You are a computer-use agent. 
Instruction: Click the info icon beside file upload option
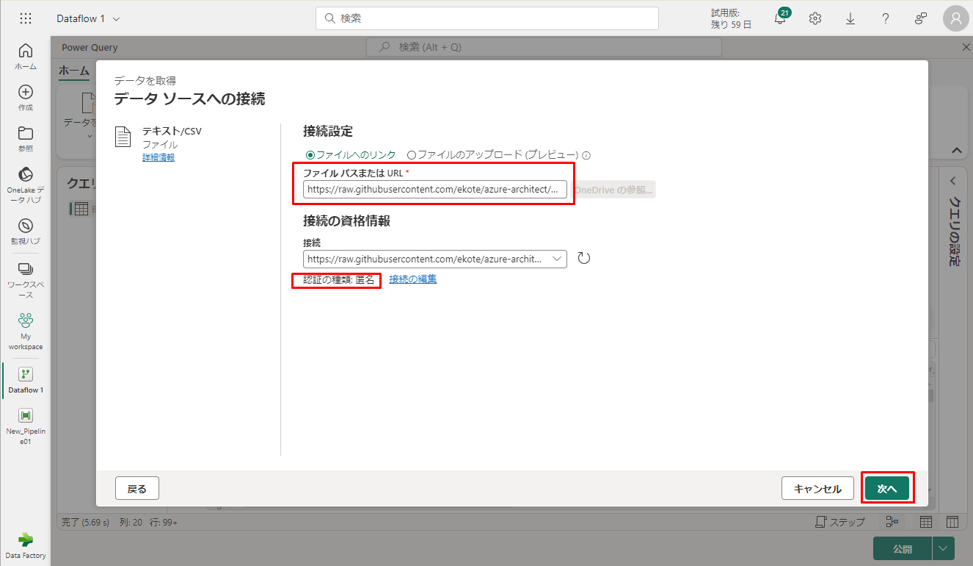click(586, 156)
